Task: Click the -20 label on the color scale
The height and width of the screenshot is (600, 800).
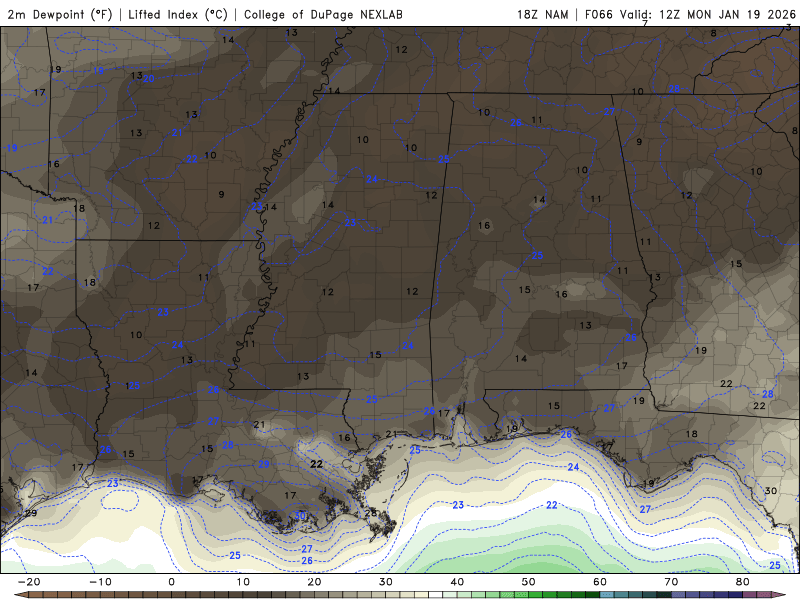Action: pos(29,582)
